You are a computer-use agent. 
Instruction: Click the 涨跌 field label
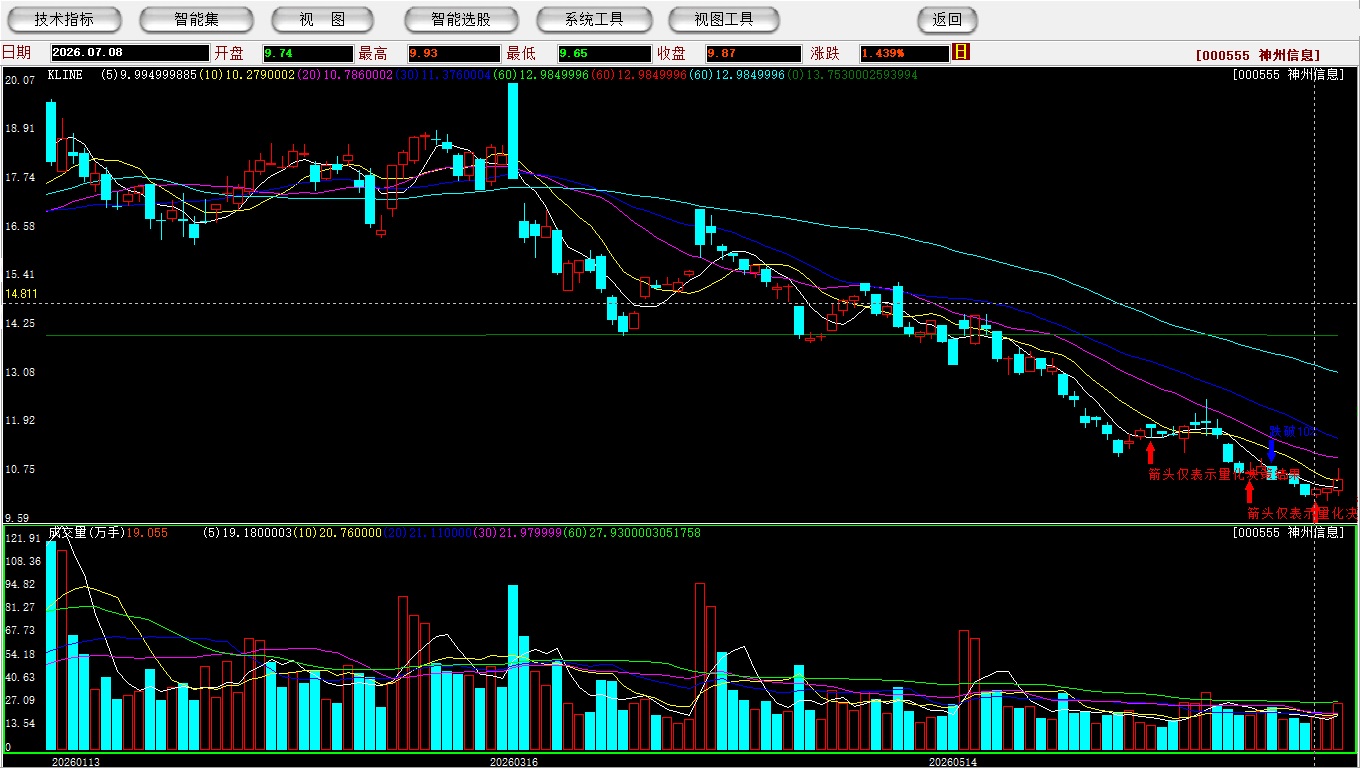(x=826, y=53)
